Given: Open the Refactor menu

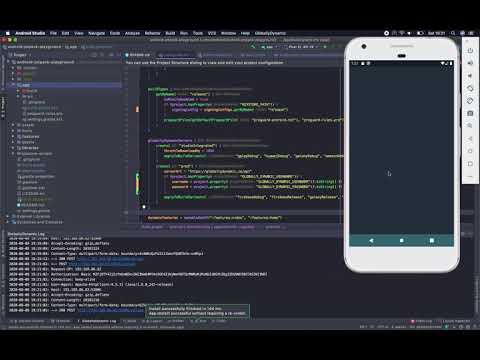Looking at the screenshot, I should (152, 33).
